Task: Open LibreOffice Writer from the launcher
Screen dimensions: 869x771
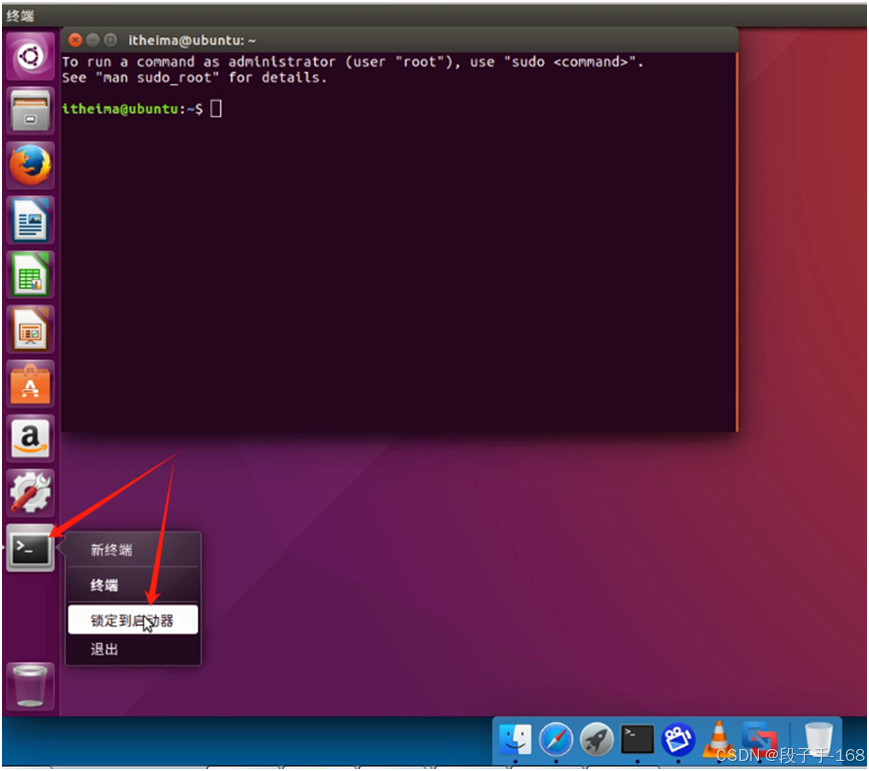Action: coord(30,220)
